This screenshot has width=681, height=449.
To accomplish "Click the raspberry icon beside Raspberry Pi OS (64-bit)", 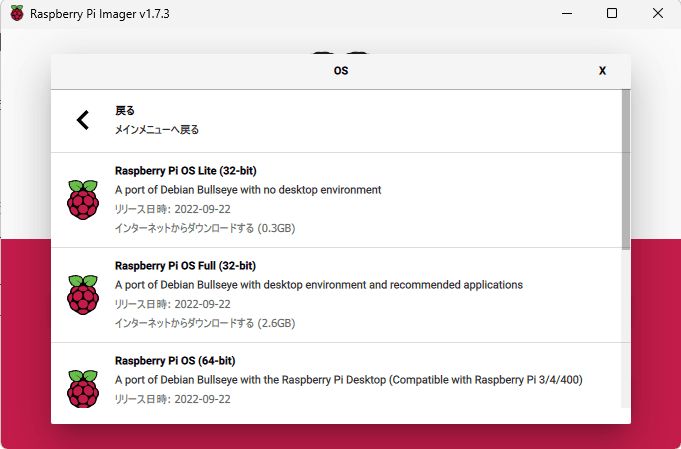I will [83, 388].
